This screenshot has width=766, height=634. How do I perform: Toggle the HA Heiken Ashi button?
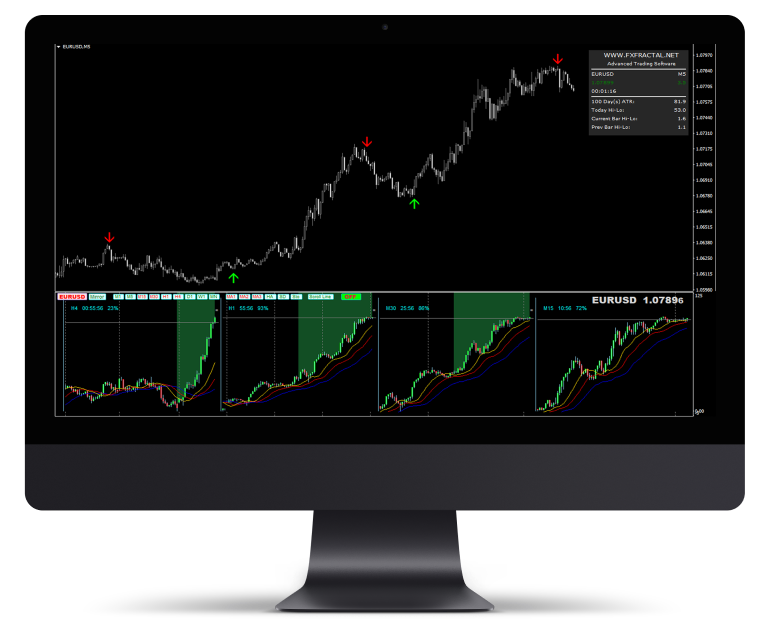point(270,297)
